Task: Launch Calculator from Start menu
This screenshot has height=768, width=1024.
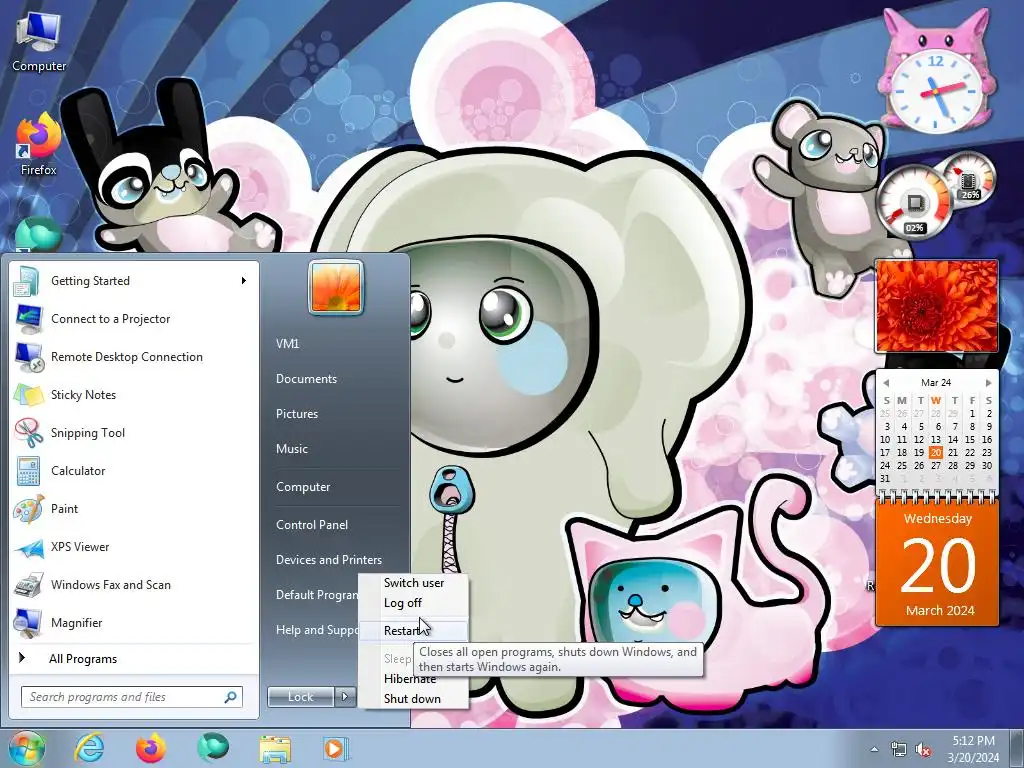Action: (x=134, y=470)
